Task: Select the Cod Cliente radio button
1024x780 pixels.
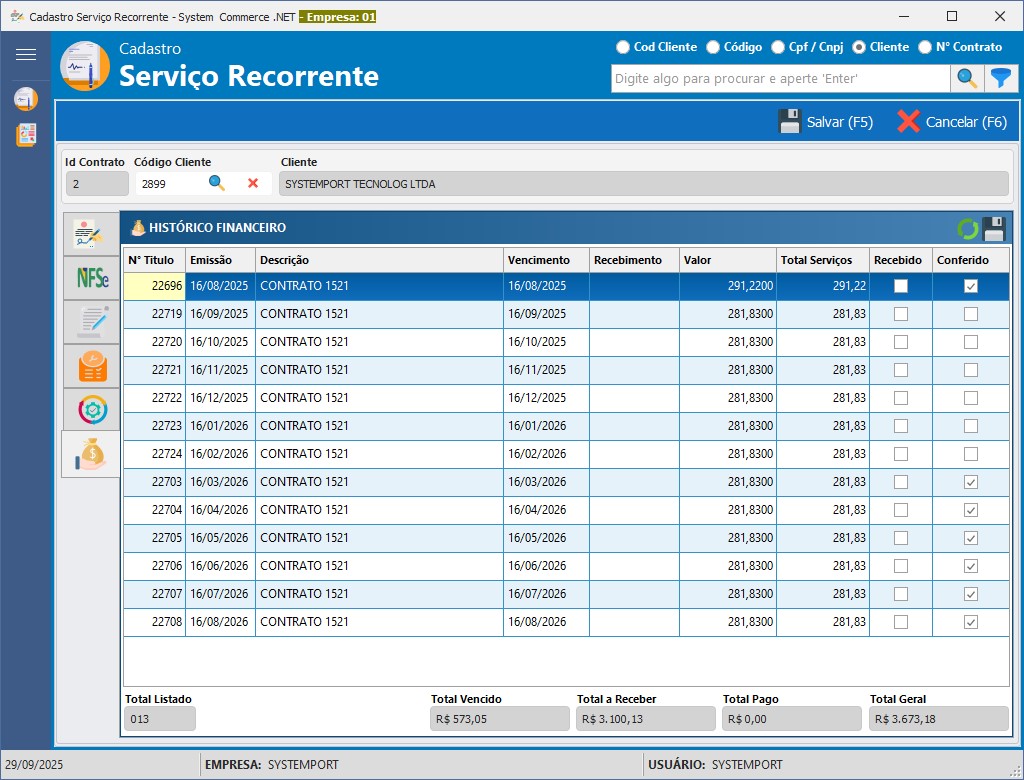Action: pyautogui.click(x=623, y=47)
